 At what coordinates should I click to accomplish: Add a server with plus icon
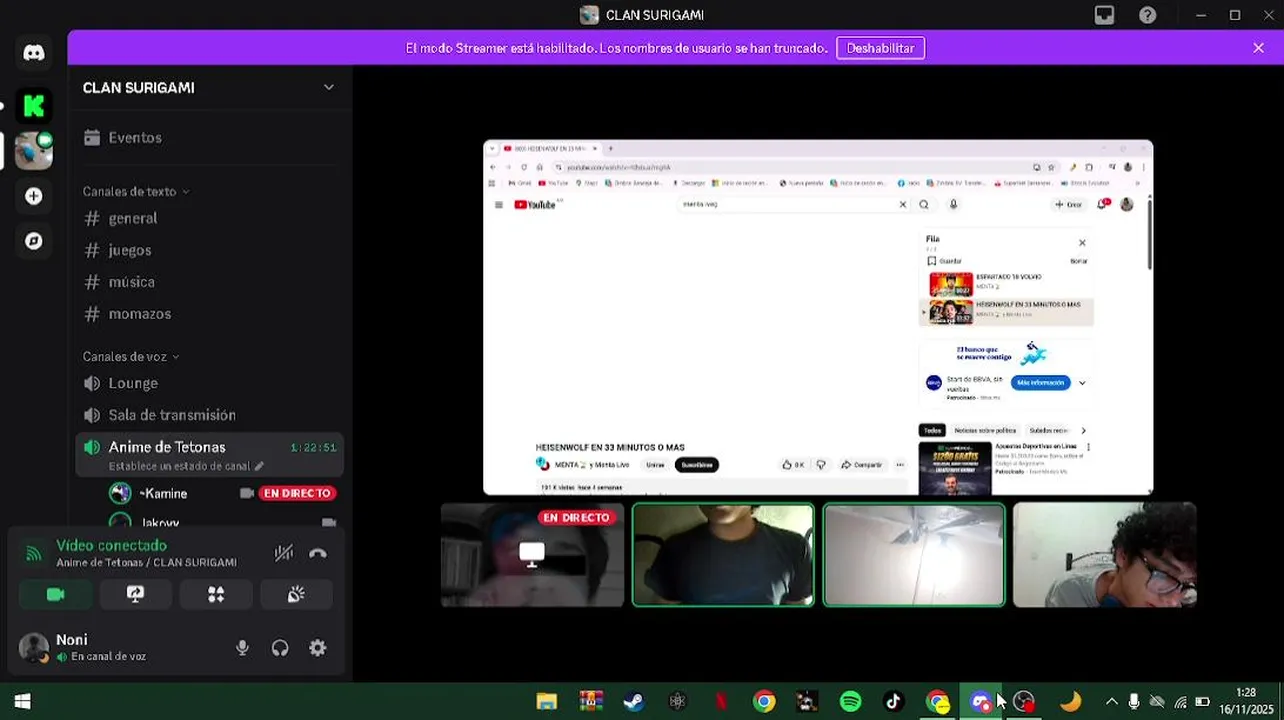click(34, 196)
